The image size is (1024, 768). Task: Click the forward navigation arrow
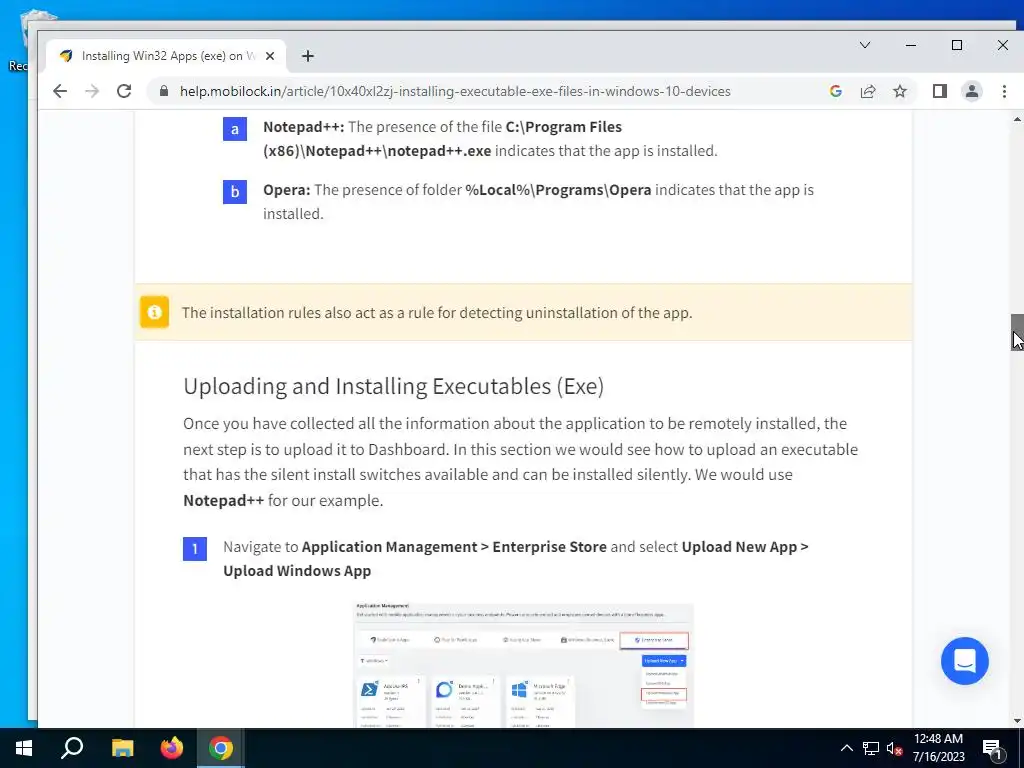92,91
